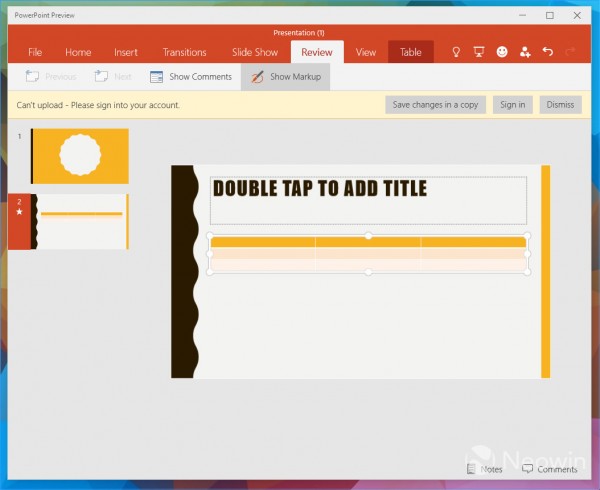The image size is (600, 490).
Task: Select the Review tab
Action: (317, 52)
